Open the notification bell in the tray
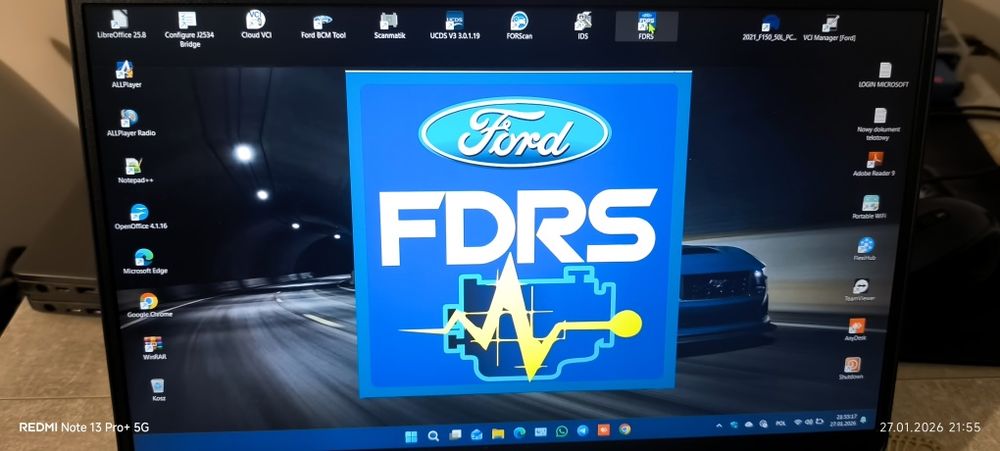This screenshot has width=1000, height=451. tap(865, 420)
